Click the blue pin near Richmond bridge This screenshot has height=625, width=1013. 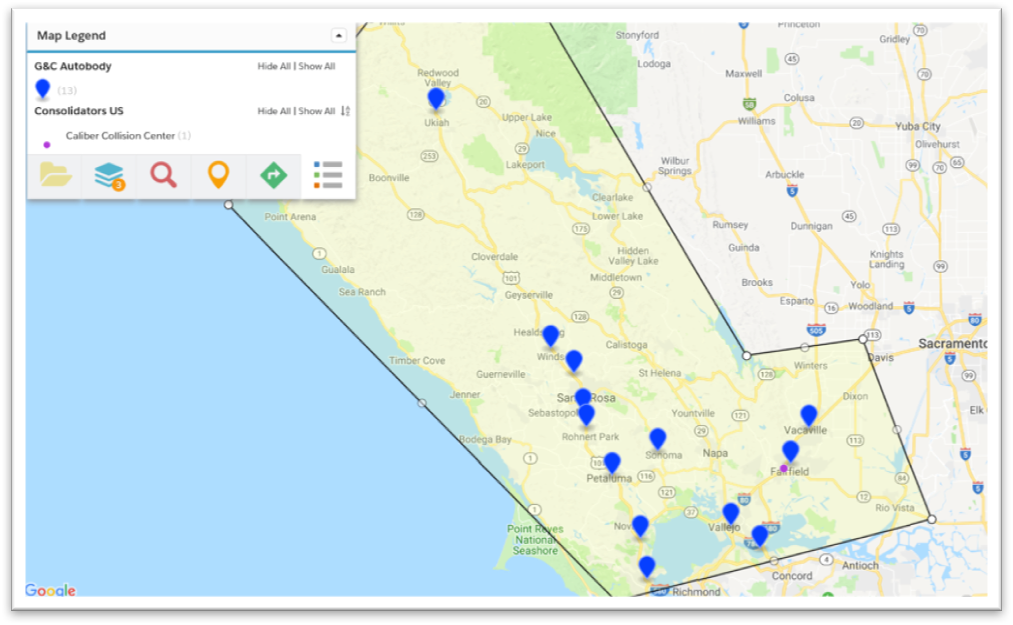click(647, 567)
